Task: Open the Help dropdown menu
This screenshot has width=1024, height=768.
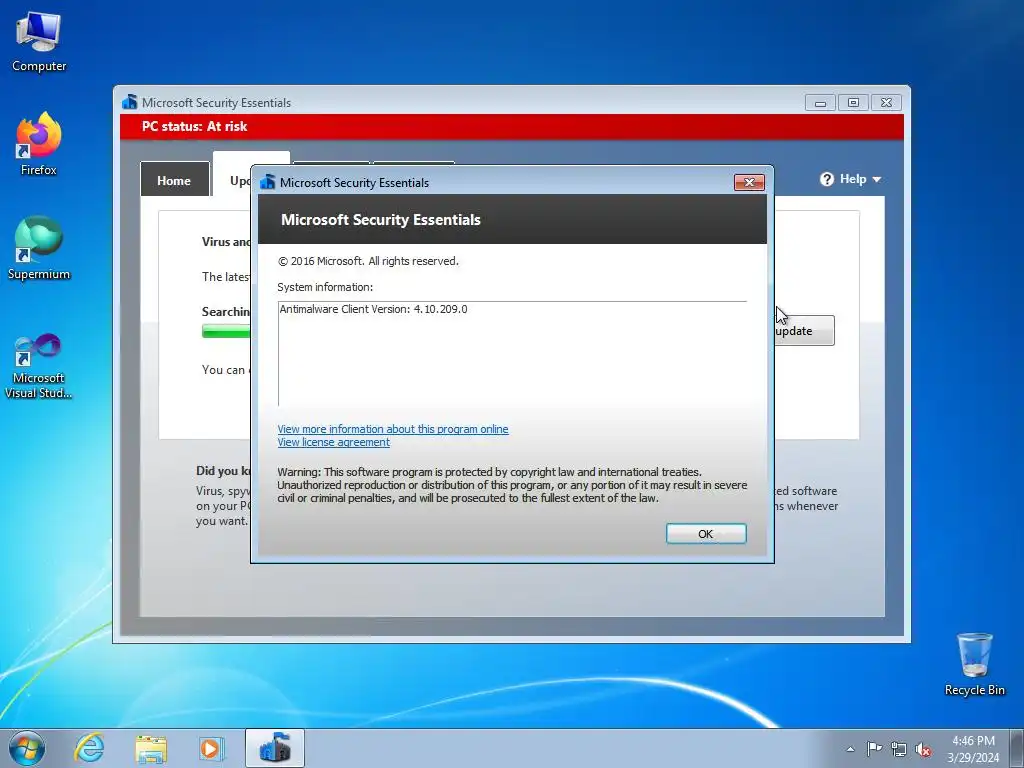Action: point(851,179)
